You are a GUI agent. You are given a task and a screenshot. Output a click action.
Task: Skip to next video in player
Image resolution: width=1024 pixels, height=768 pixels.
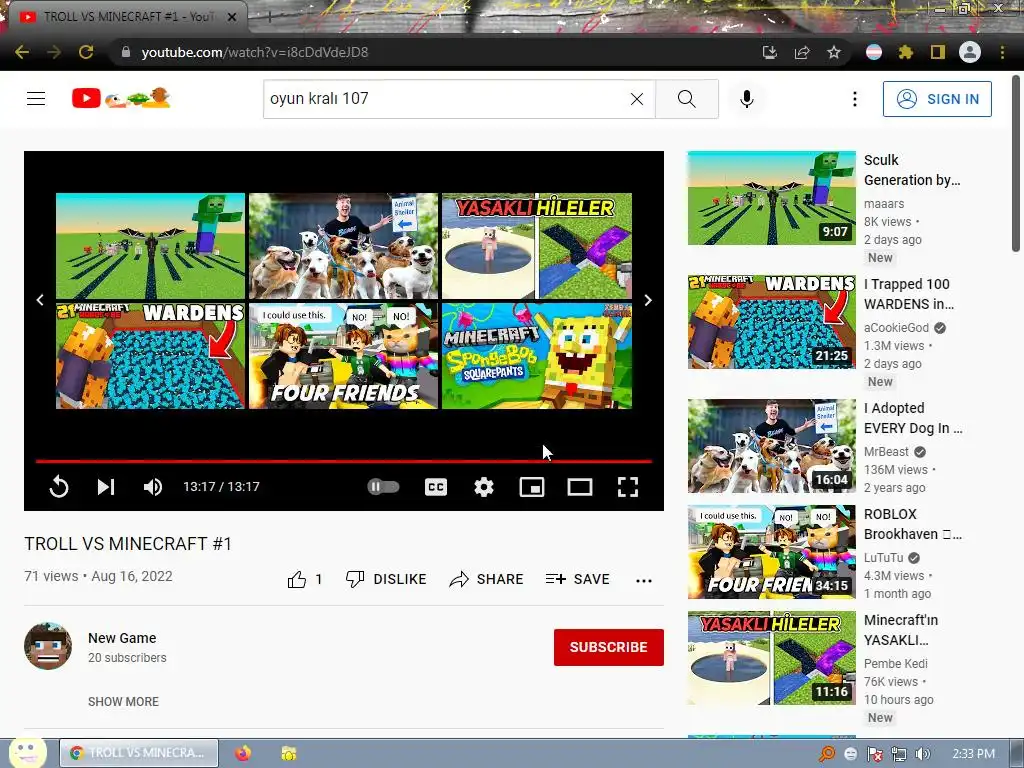coord(106,487)
